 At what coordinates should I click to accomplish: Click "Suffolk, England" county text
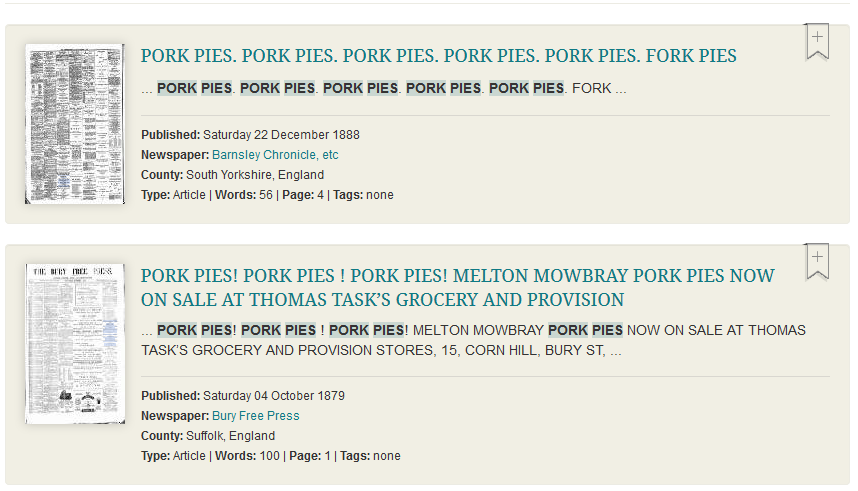click(230, 436)
